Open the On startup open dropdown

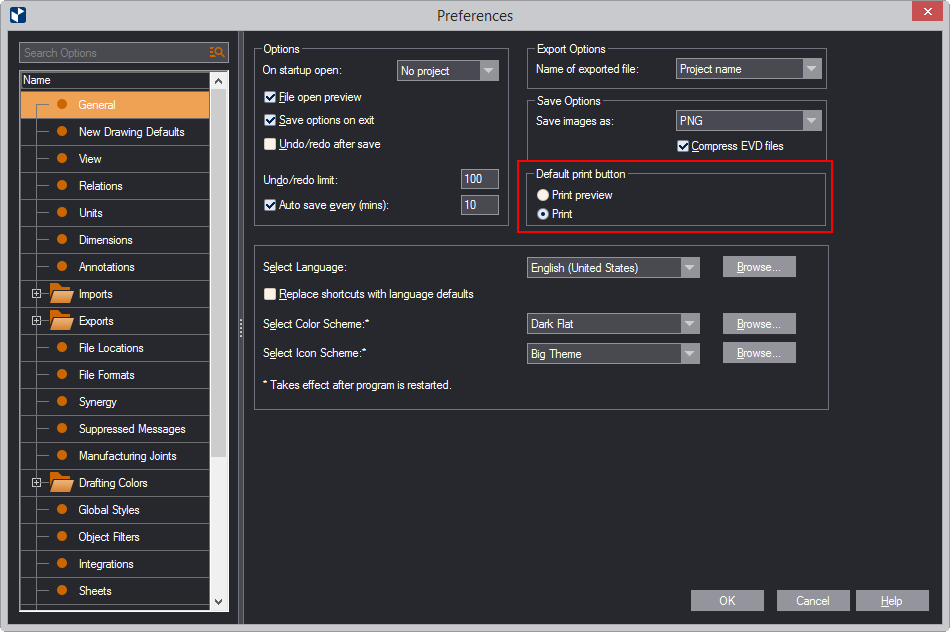point(488,71)
